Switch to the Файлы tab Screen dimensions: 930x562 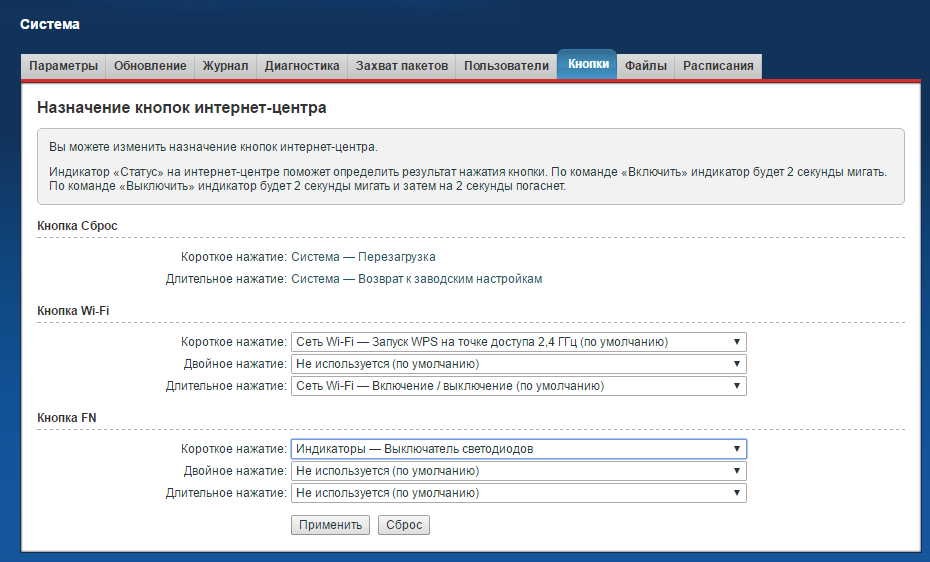646,66
